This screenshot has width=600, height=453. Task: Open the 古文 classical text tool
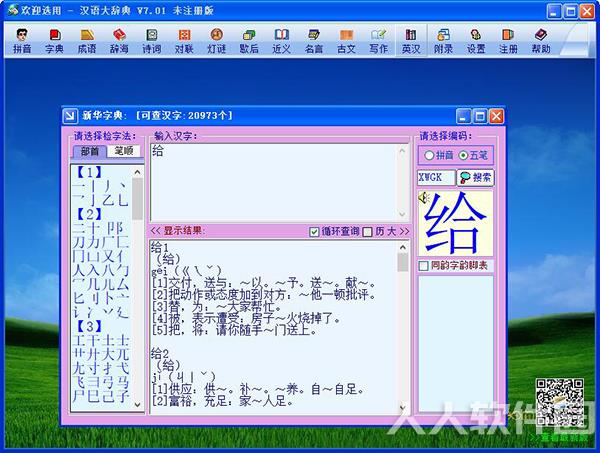coord(346,41)
